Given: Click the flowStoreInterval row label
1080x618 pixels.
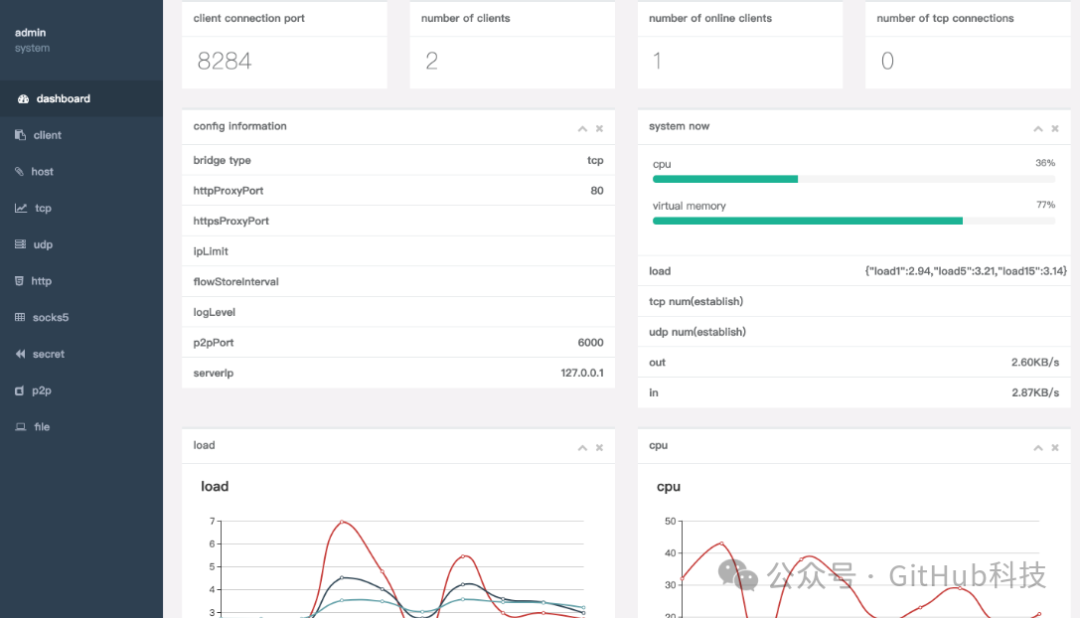Looking at the screenshot, I should point(236,282).
